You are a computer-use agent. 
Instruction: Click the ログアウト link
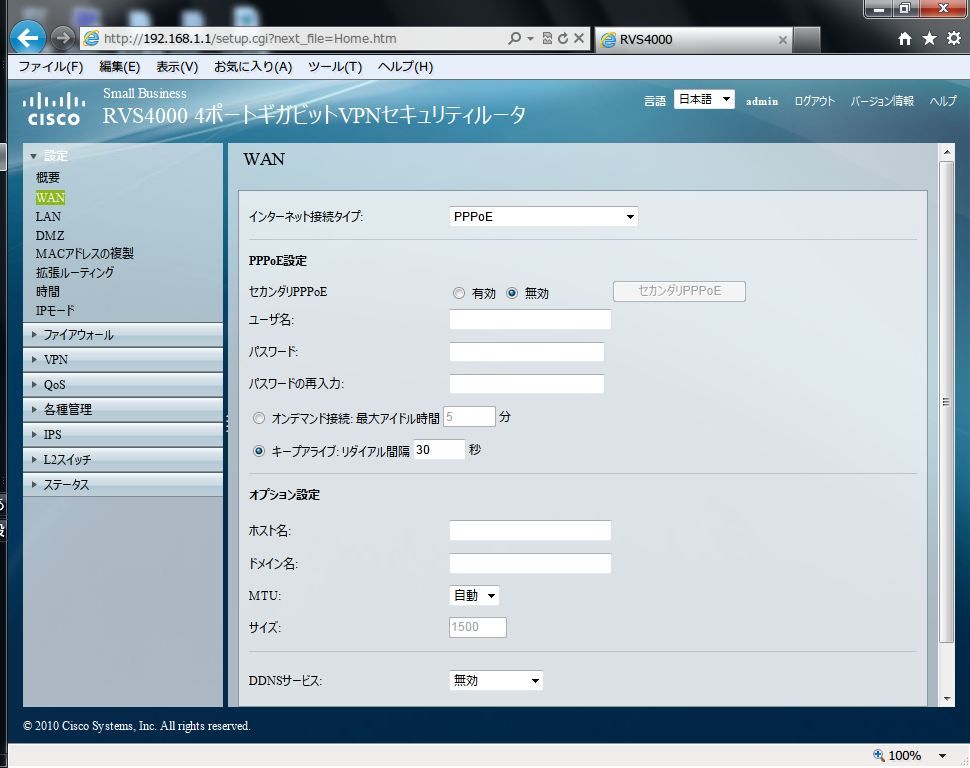click(x=814, y=101)
